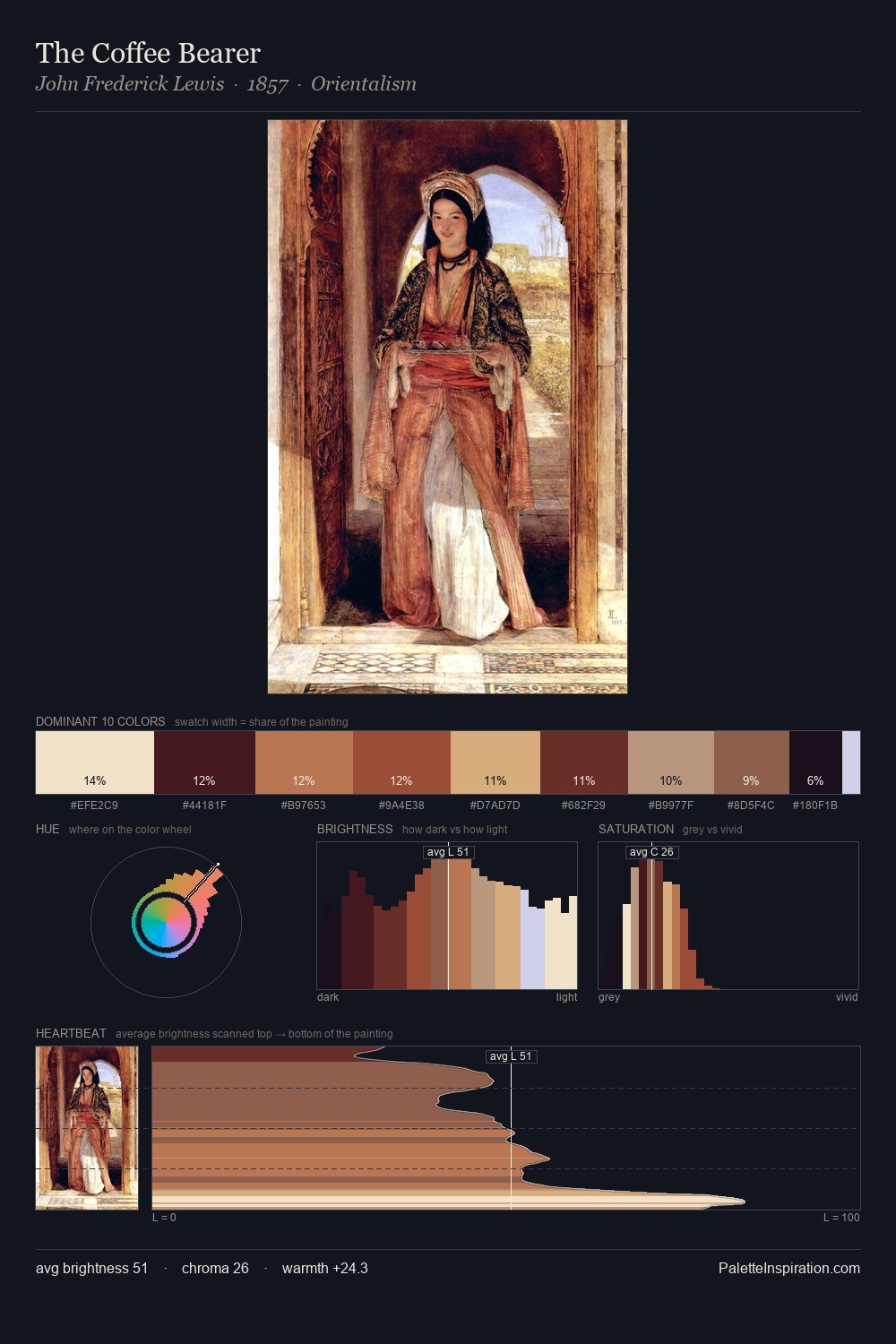The image size is (896, 1344).
Task: Select the thin lavender swatch at palette end
Action: tap(851, 762)
